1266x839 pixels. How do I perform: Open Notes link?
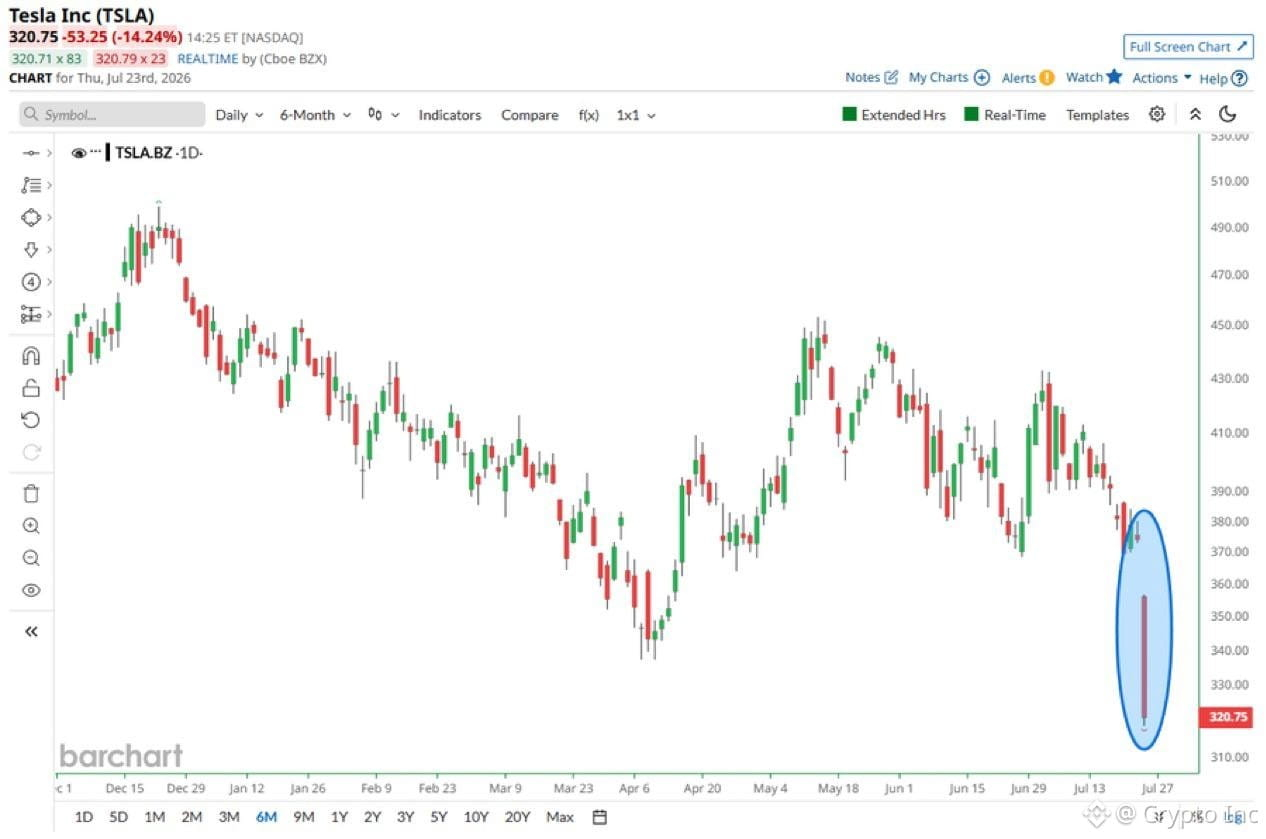pos(872,77)
